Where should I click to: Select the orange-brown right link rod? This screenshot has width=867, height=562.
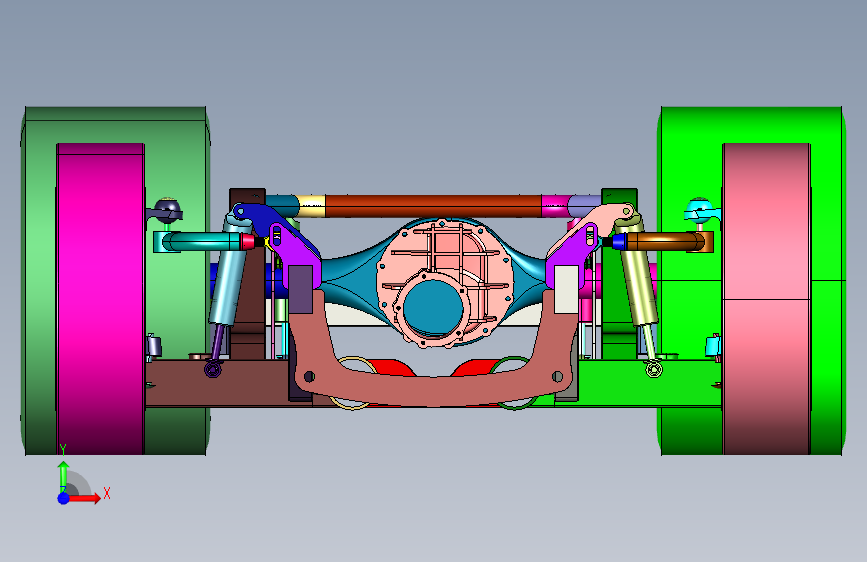[x=665, y=242]
